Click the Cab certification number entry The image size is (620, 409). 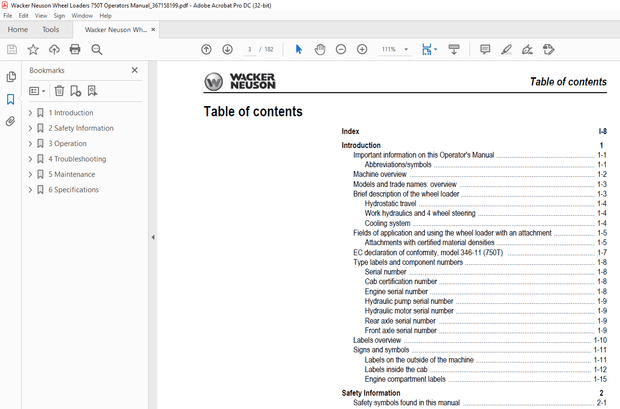(x=401, y=281)
